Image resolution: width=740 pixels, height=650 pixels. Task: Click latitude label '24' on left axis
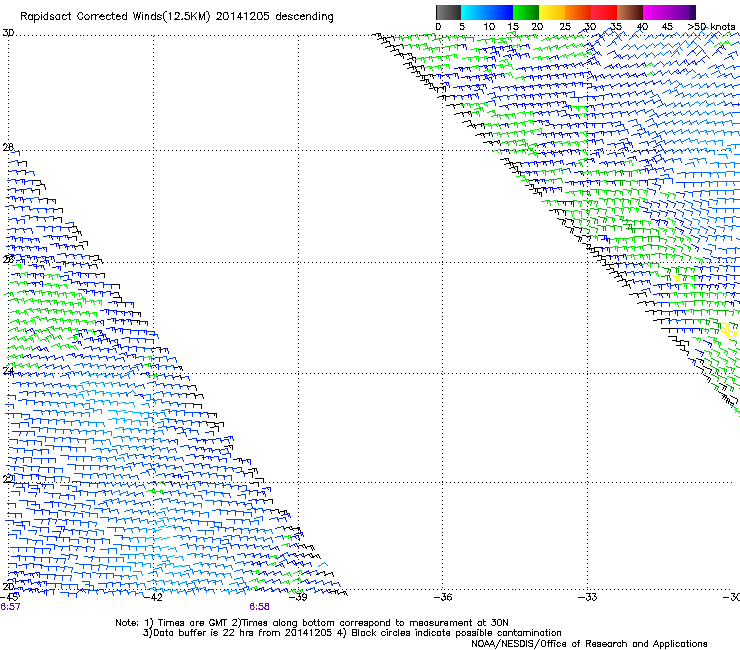pos(8,371)
